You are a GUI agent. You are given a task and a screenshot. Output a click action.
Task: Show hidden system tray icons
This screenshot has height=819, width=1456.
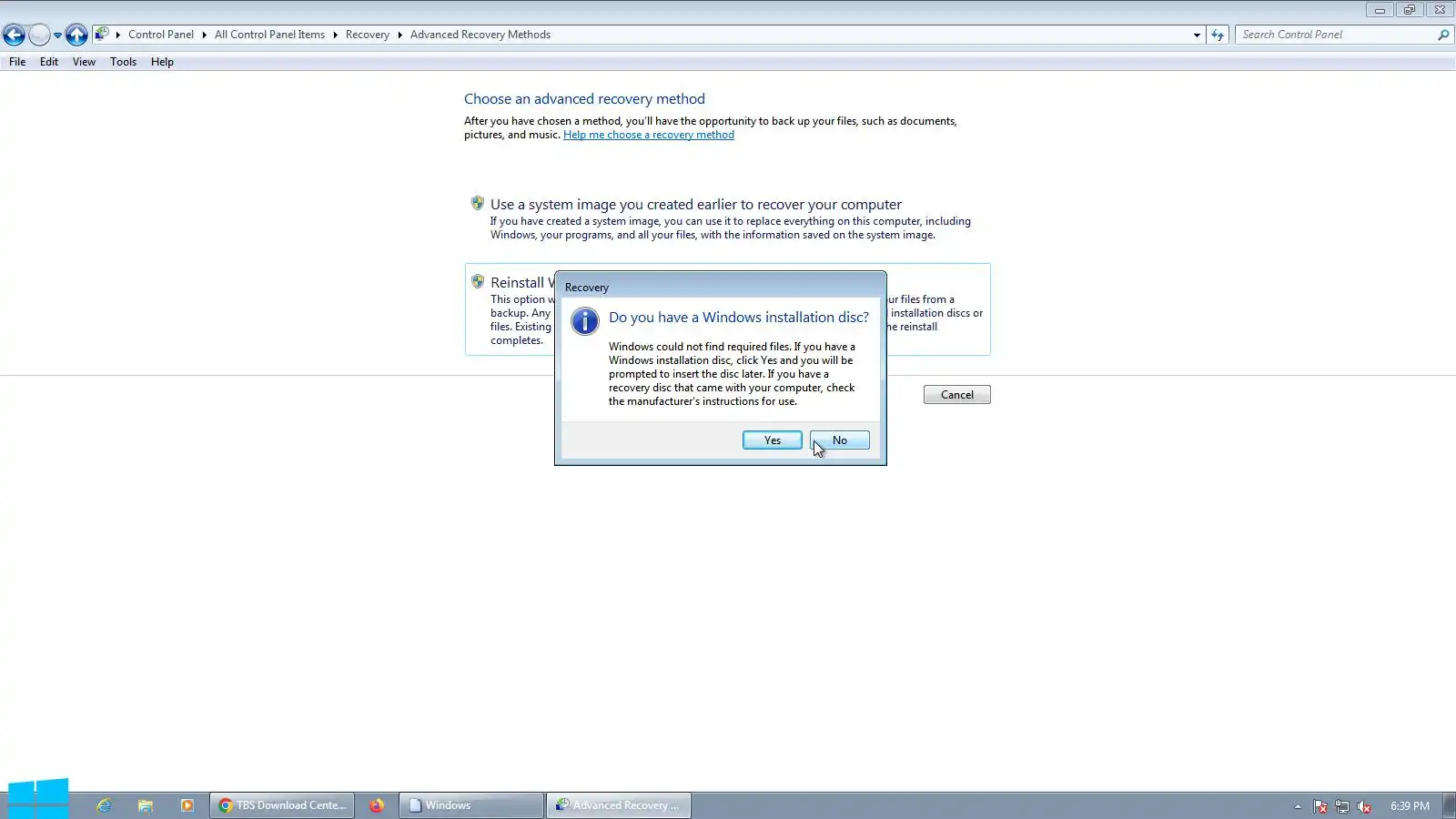point(1298,806)
